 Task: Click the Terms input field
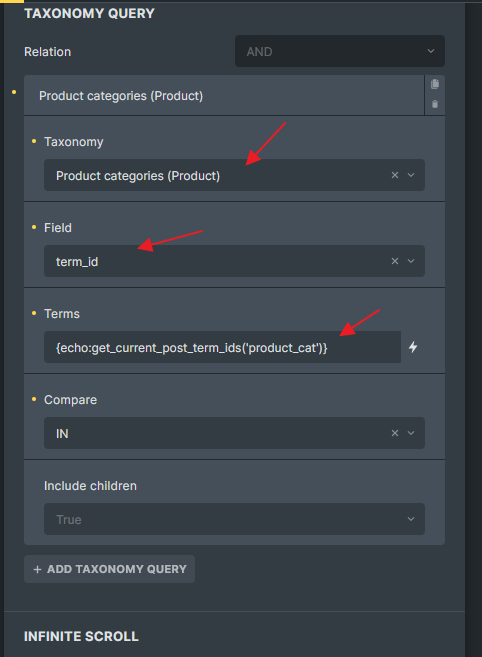222,347
